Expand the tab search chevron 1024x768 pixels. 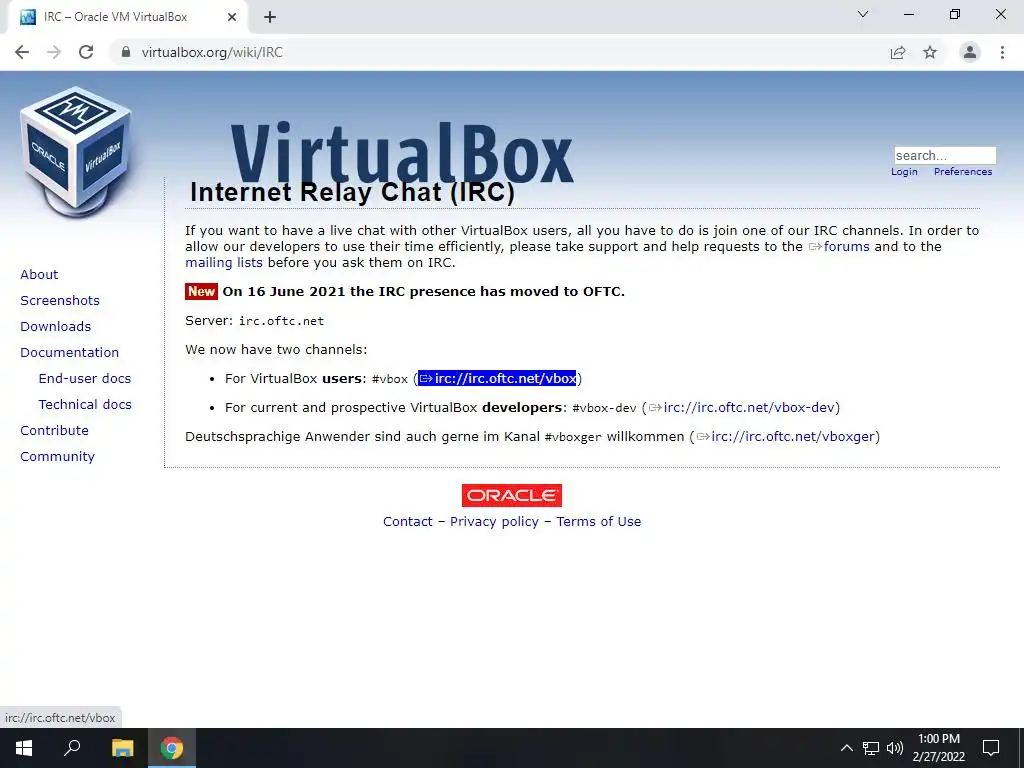(x=863, y=14)
